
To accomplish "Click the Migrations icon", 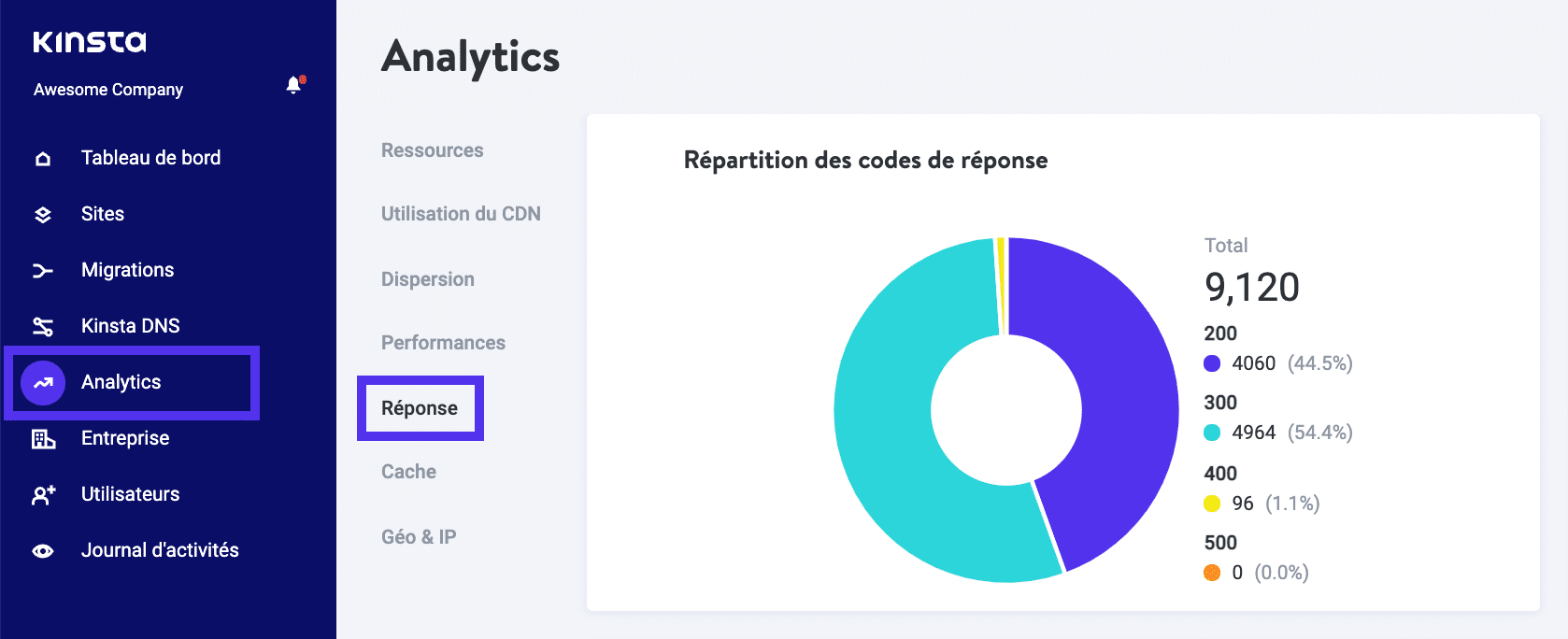I will click(43, 269).
